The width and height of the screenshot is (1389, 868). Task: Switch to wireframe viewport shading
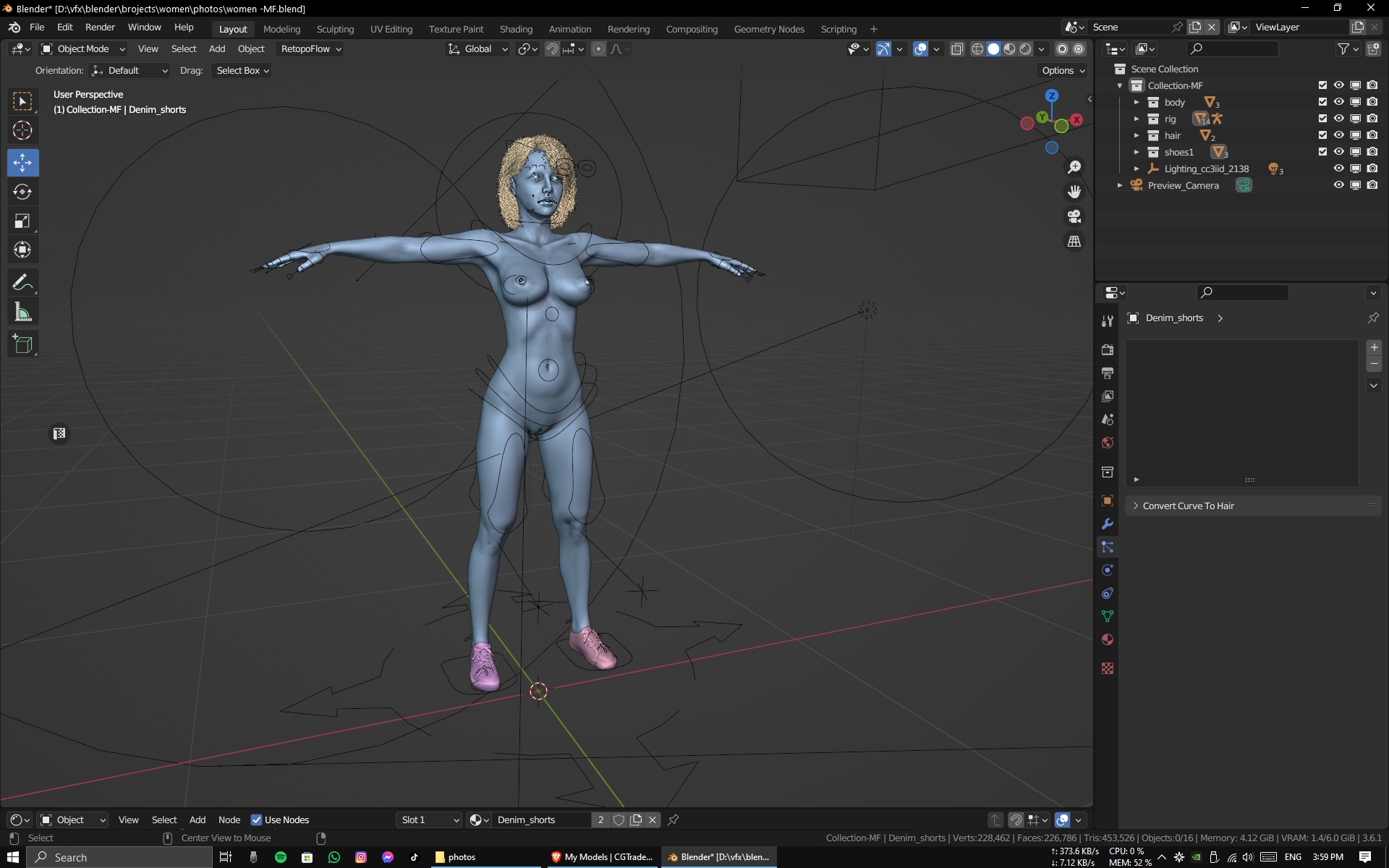pos(977,49)
